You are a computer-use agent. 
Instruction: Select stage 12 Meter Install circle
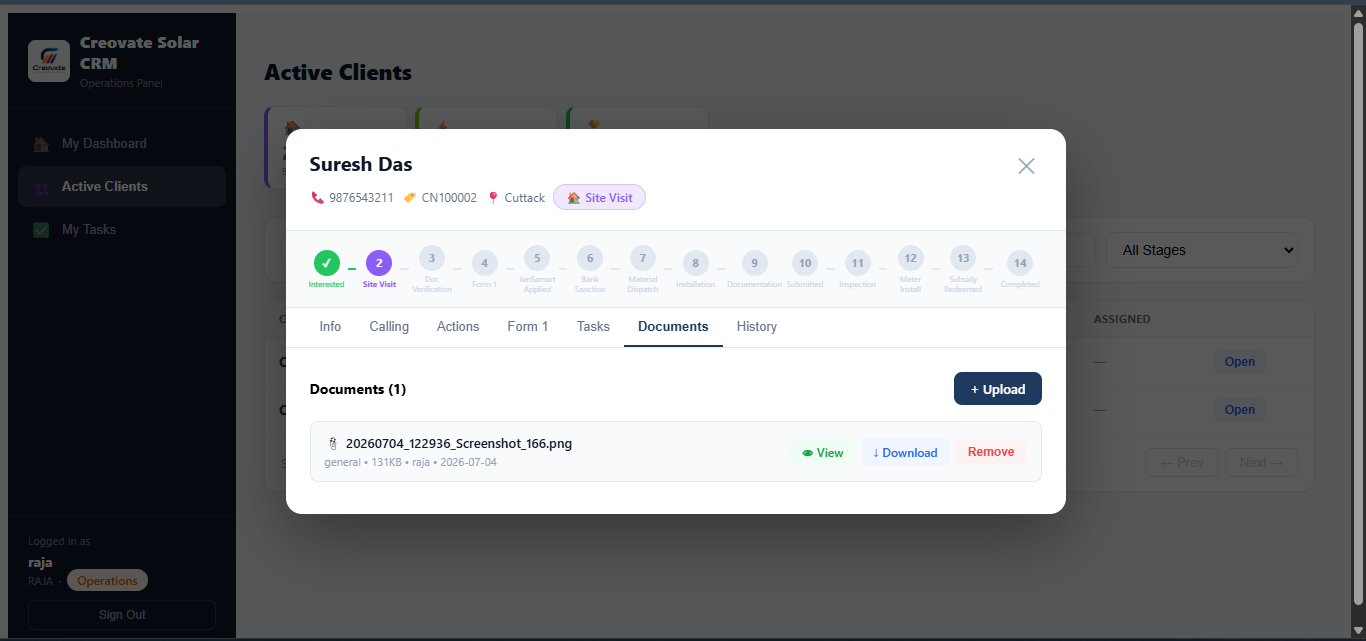click(910, 258)
